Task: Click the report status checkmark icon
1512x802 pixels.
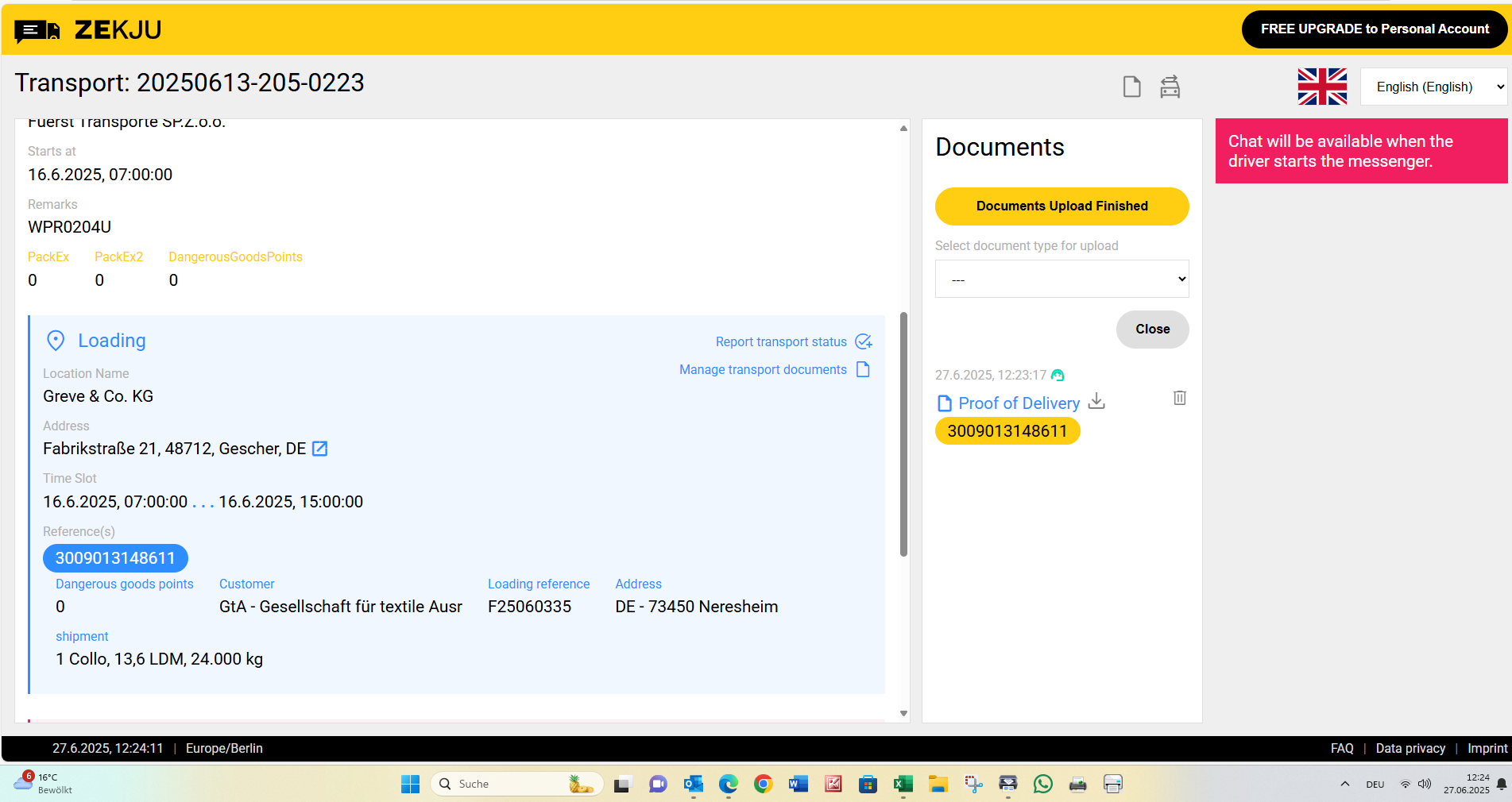Action: pyautogui.click(x=864, y=341)
